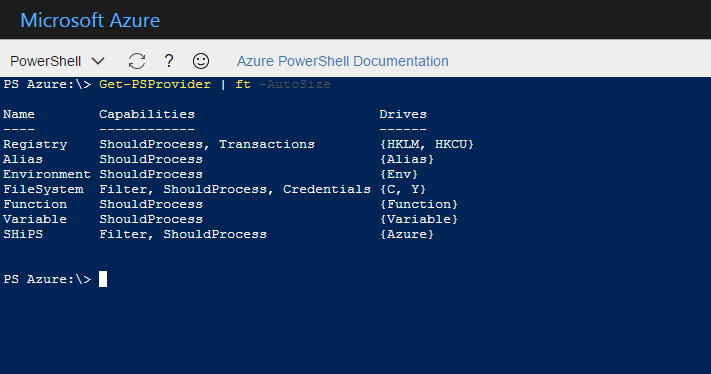The image size is (711, 374).
Task: Select the Alias provider name
Action: click(23, 159)
